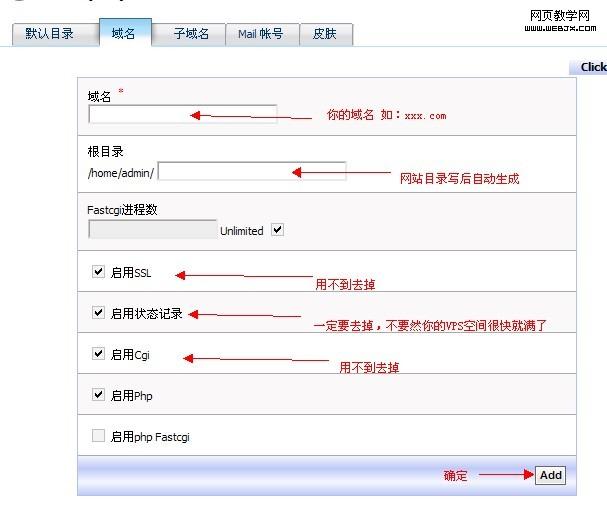
Task: Click the 域名 text input field
Action: [182, 114]
